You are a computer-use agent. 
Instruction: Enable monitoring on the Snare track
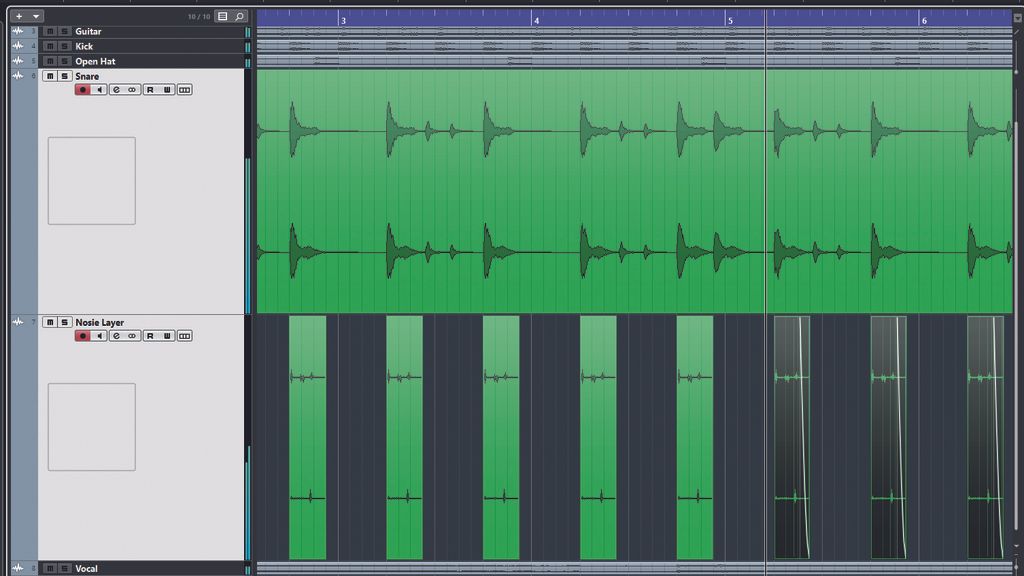(101, 89)
